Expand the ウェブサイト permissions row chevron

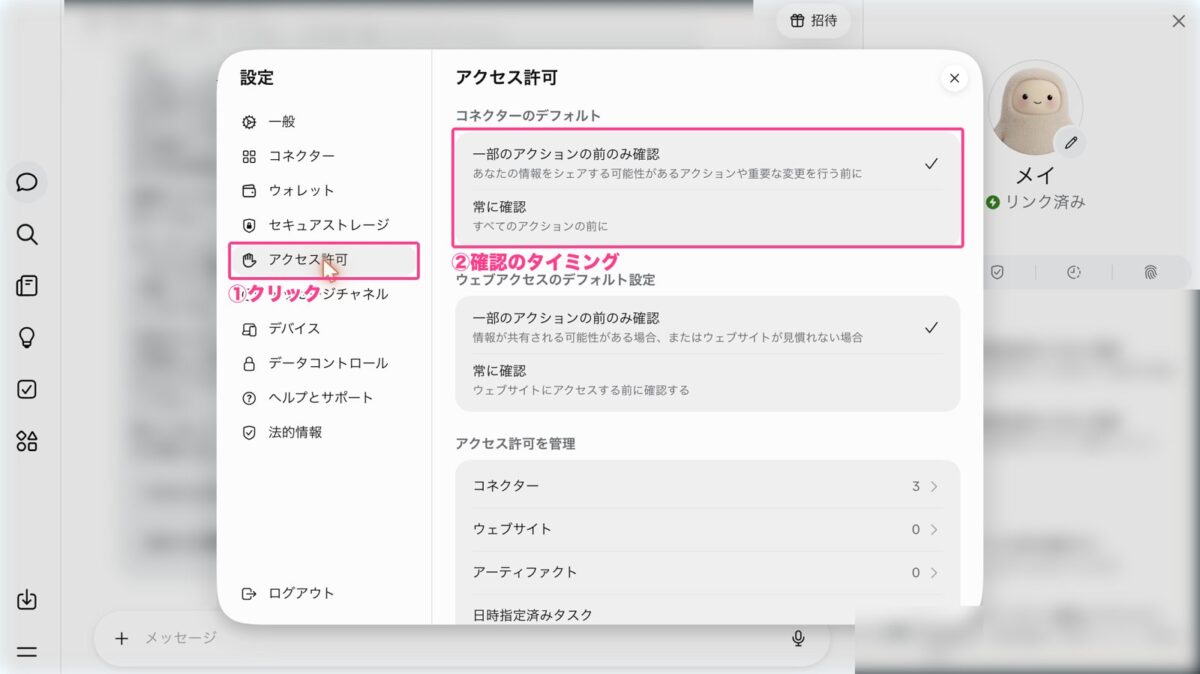pos(934,529)
